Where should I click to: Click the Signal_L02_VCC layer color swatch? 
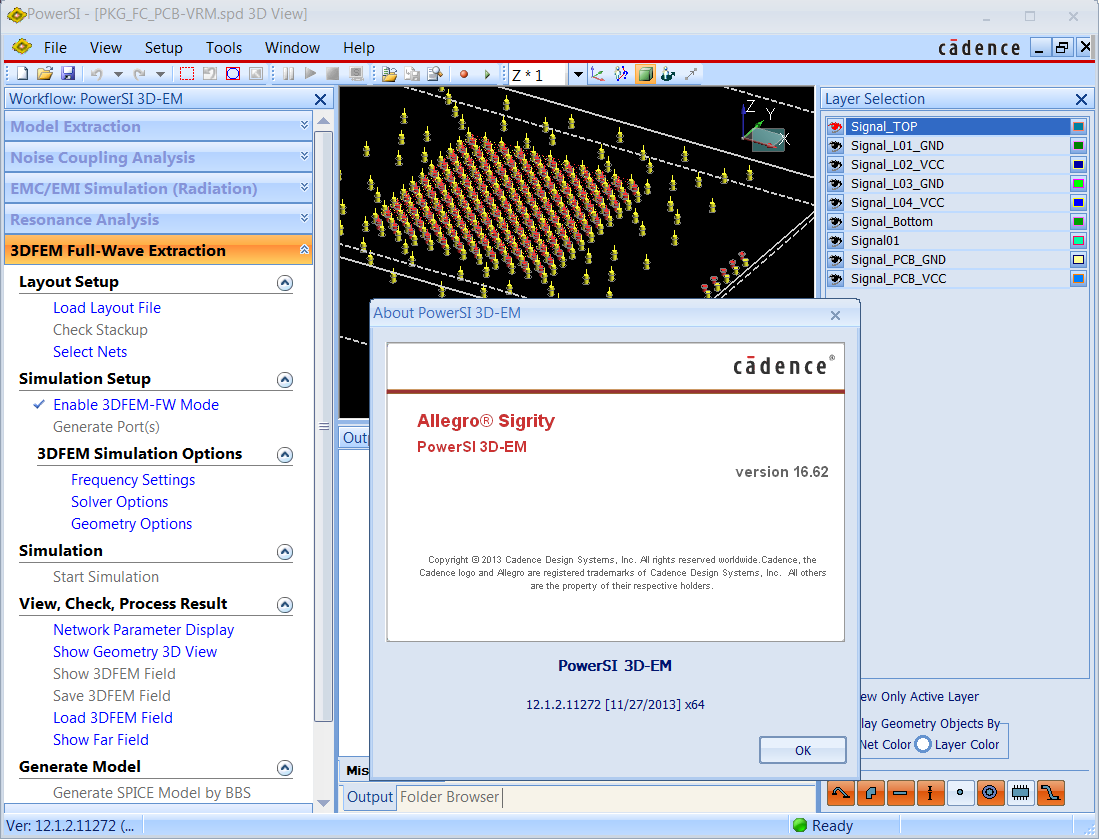click(x=1078, y=165)
